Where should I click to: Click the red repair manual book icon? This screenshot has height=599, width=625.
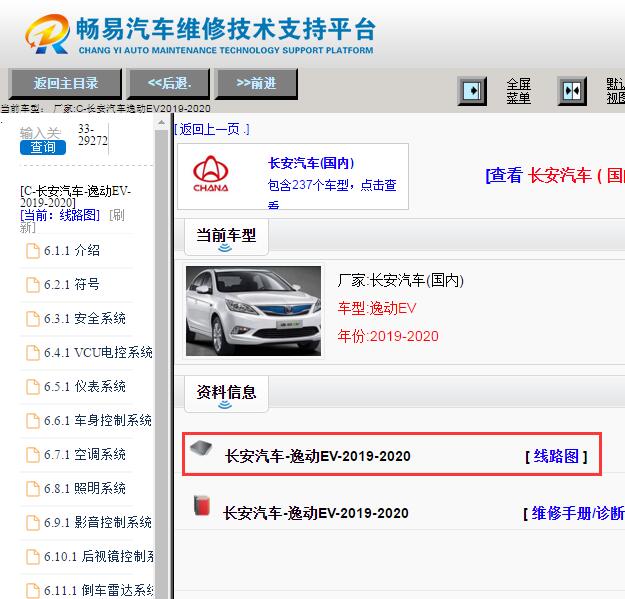pyautogui.click(x=202, y=506)
